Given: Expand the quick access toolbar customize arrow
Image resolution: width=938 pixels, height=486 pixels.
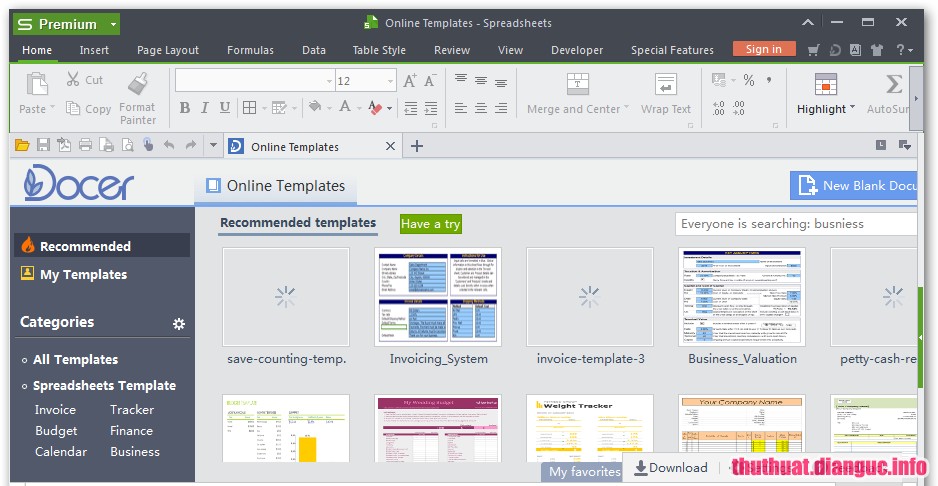Looking at the screenshot, I should [214, 145].
